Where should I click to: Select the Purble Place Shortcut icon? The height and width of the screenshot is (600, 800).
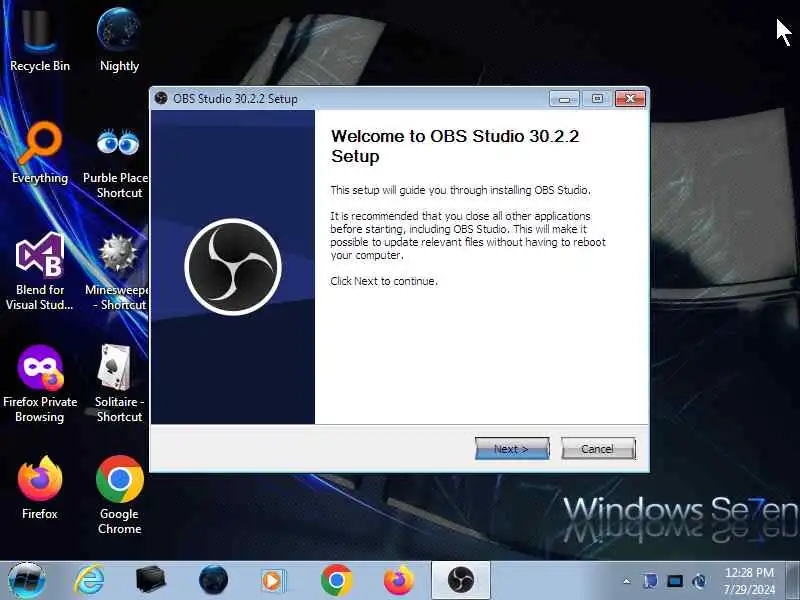119,162
